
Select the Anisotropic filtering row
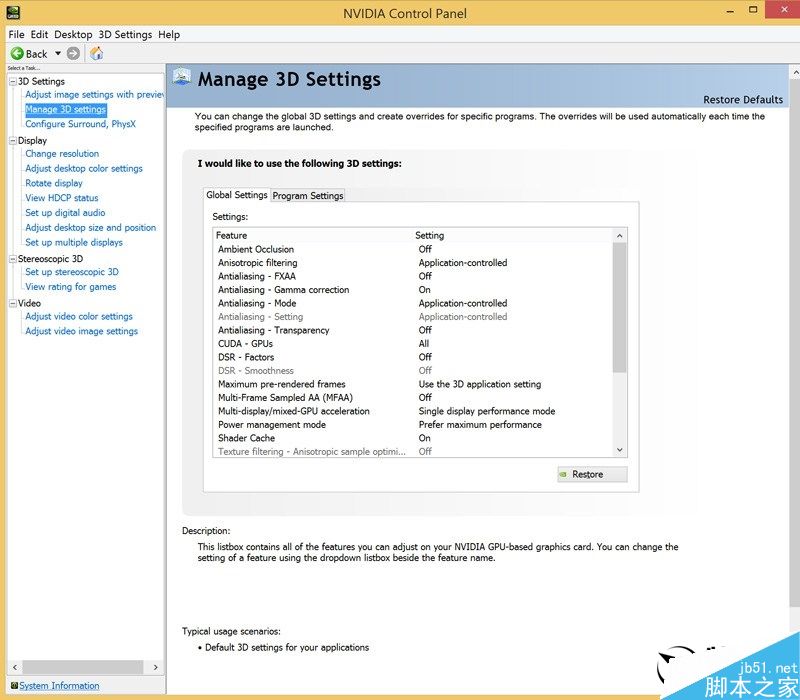point(413,263)
